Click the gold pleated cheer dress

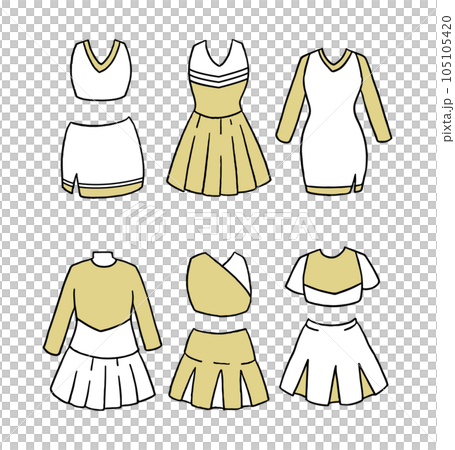pos(219,118)
